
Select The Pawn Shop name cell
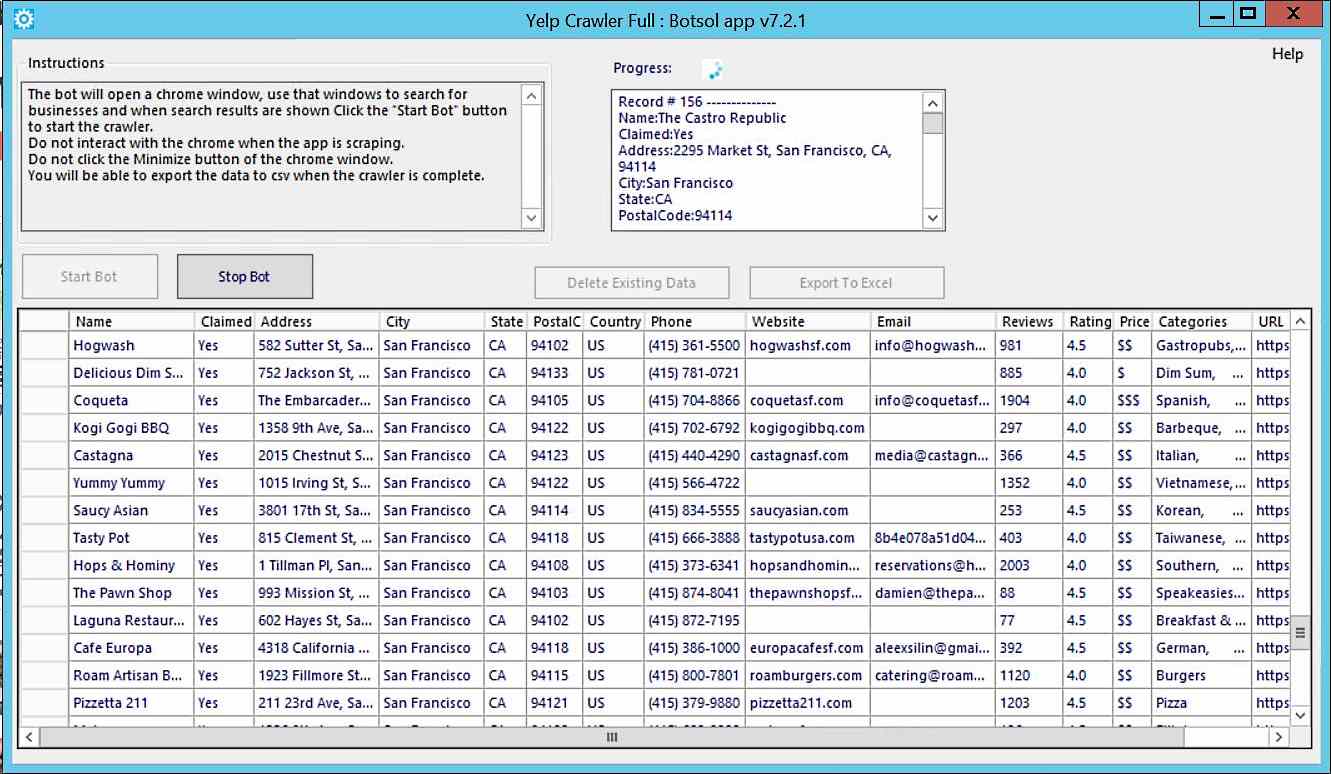(x=132, y=593)
